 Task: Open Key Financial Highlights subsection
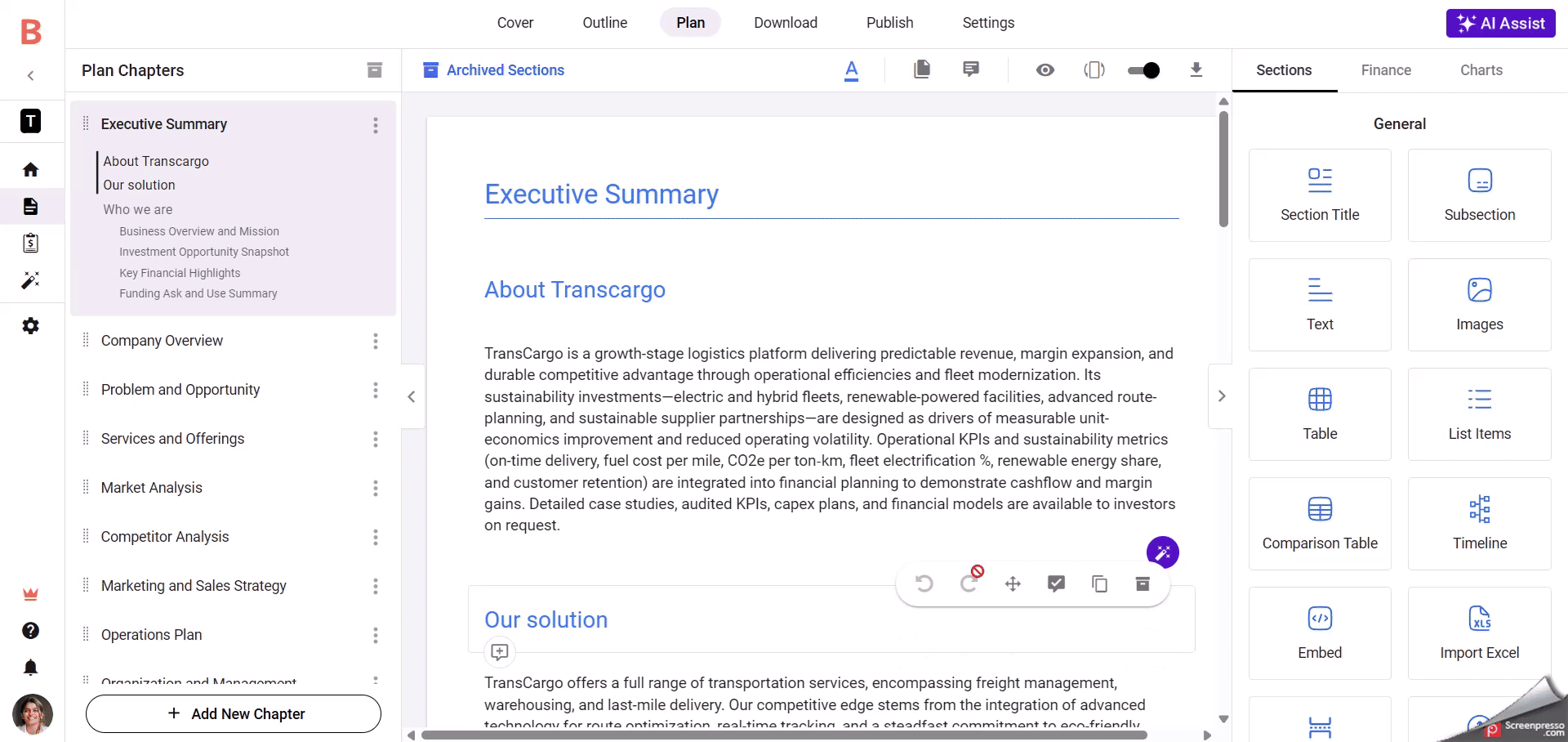(x=180, y=273)
